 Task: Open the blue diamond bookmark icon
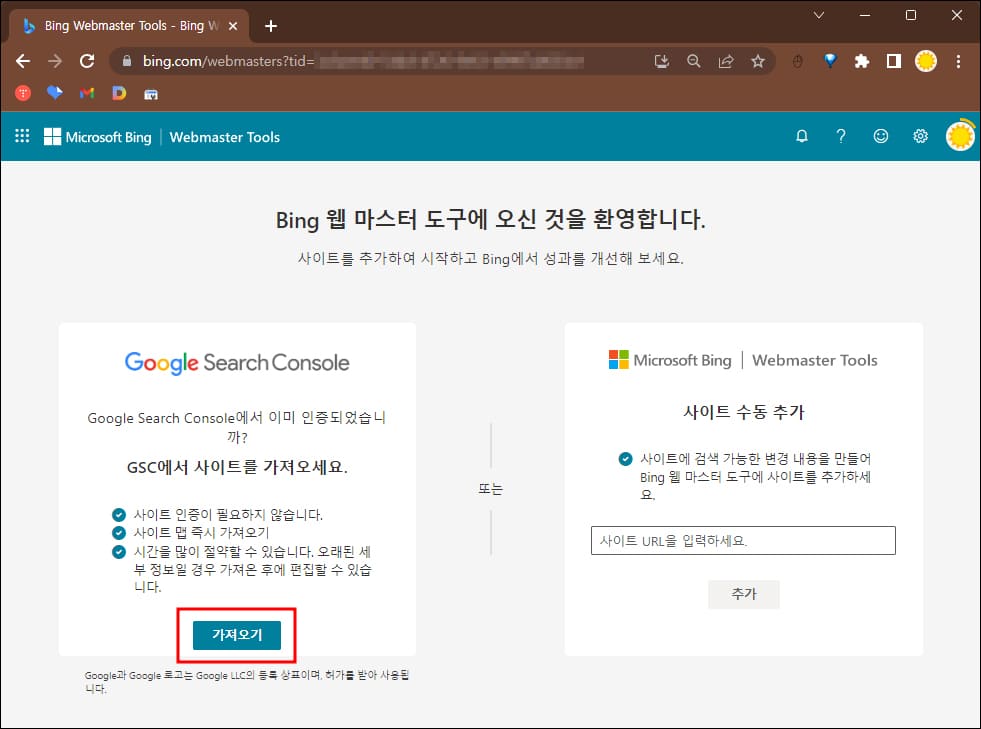(55, 93)
